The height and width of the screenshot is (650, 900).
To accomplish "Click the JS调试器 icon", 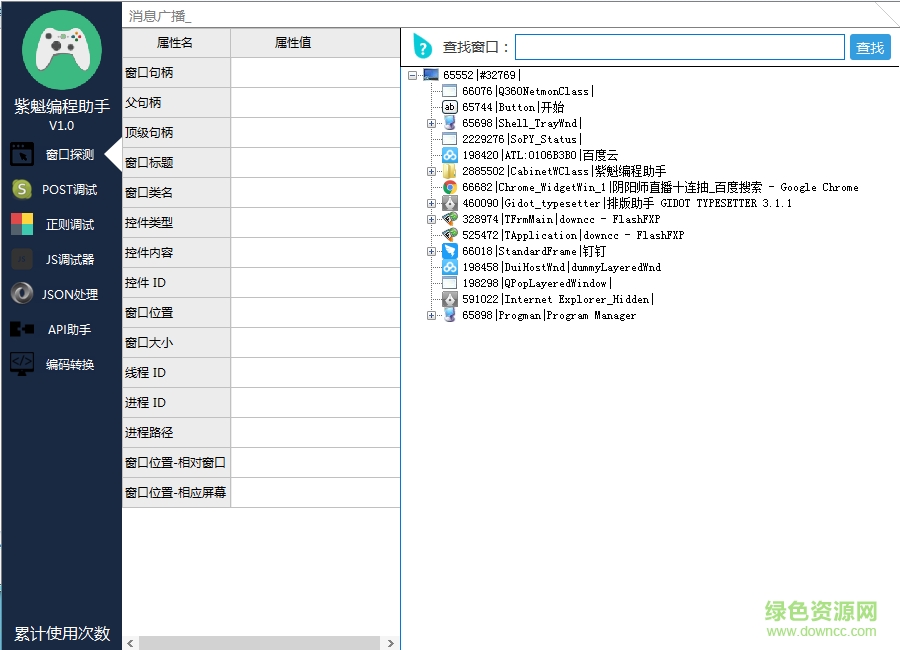I will tap(22, 259).
